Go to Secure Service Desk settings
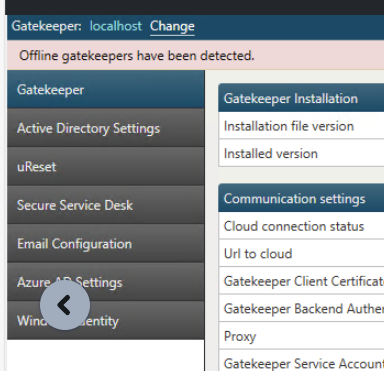The width and height of the screenshot is (384, 371). pyautogui.click(x=106, y=205)
